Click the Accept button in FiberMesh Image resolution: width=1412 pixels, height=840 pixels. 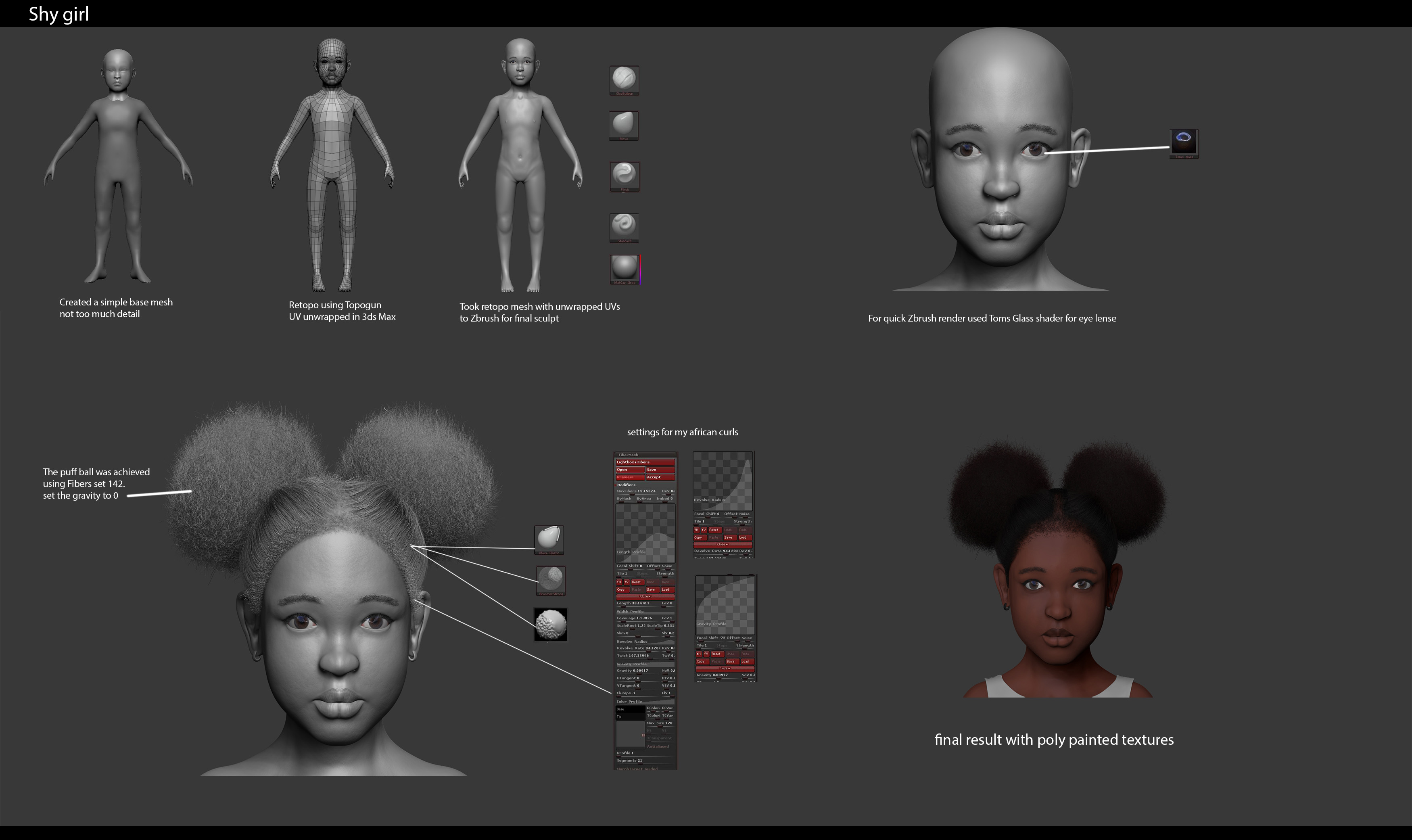tap(660, 477)
